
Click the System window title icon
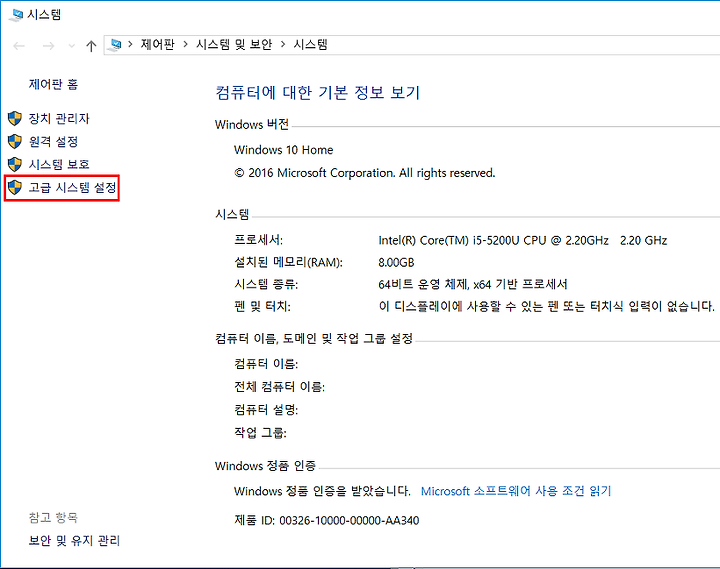16,15
